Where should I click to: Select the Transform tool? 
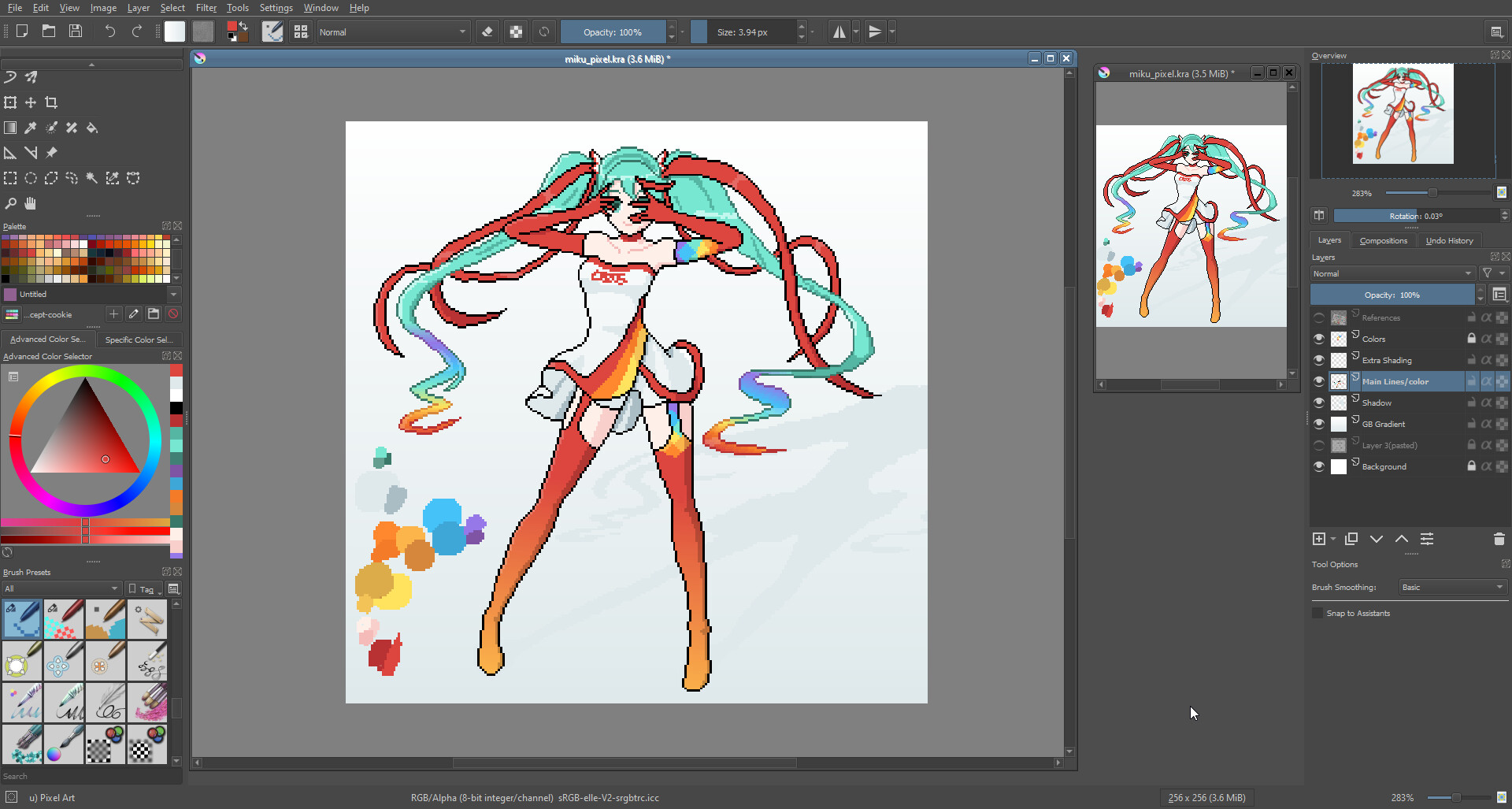coord(10,102)
